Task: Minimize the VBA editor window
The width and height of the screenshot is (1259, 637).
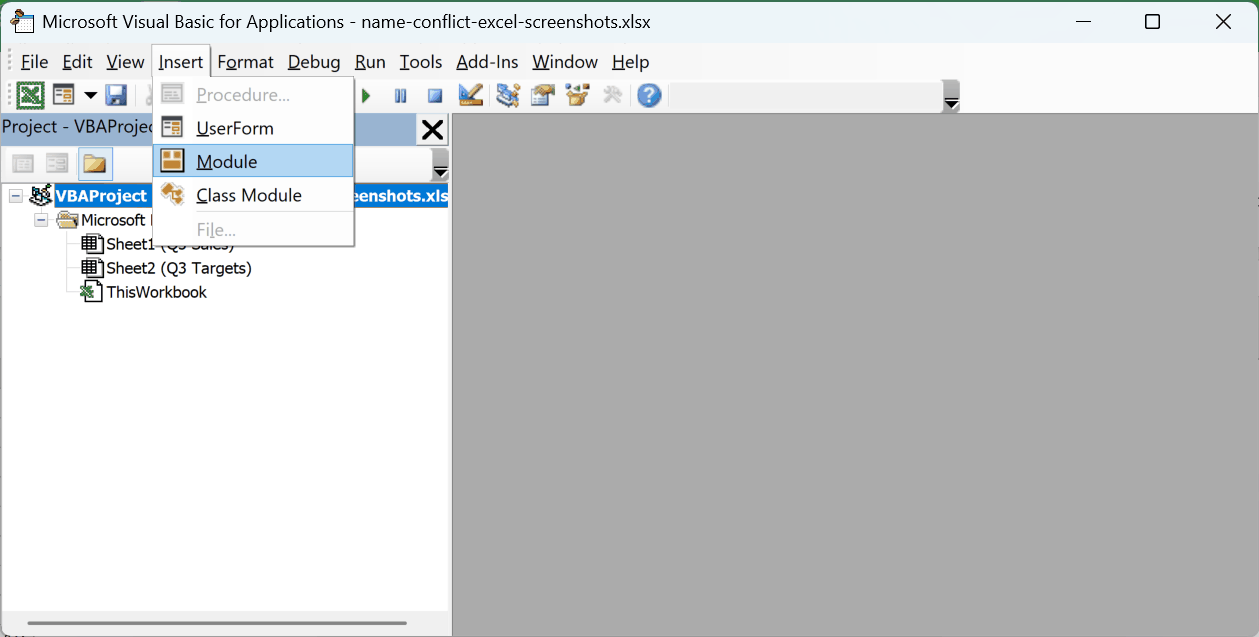Action: point(1082,21)
